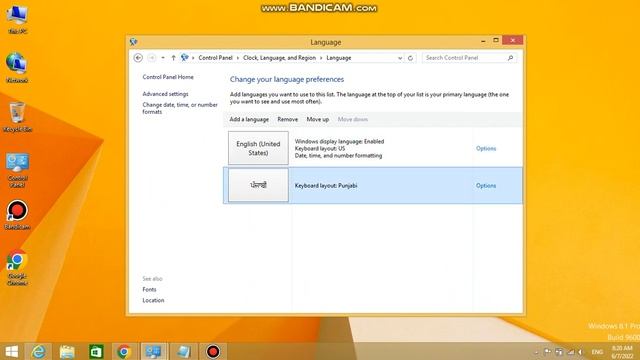The image size is (640, 360).
Task: Click Control Panel in breadcrumb path
Action: 215,58
